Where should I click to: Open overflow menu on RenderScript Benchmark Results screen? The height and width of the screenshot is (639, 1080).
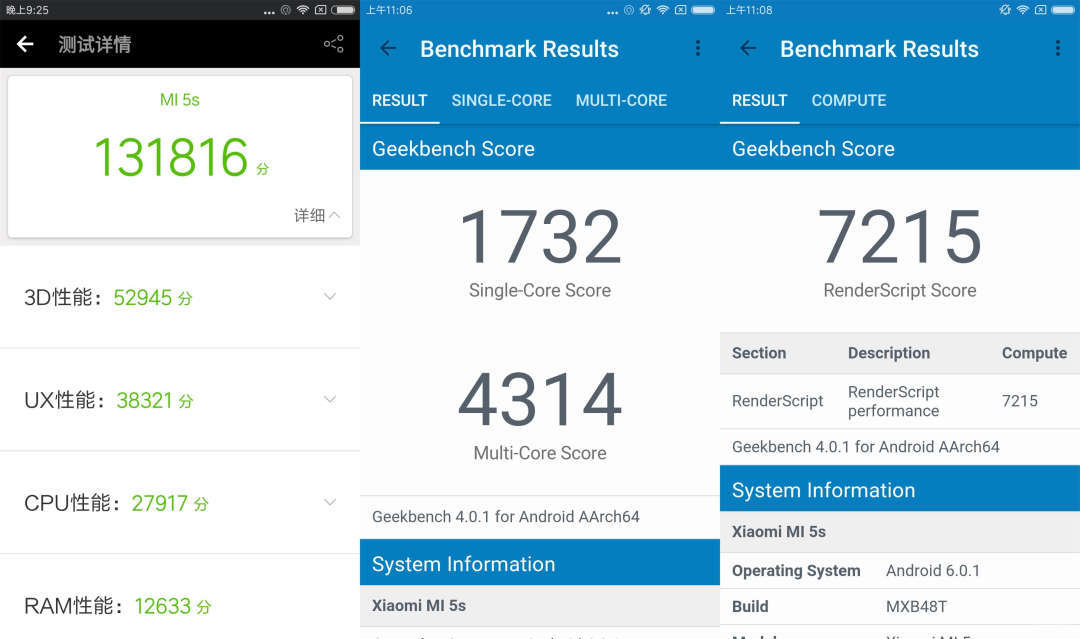pos(1057,48)
